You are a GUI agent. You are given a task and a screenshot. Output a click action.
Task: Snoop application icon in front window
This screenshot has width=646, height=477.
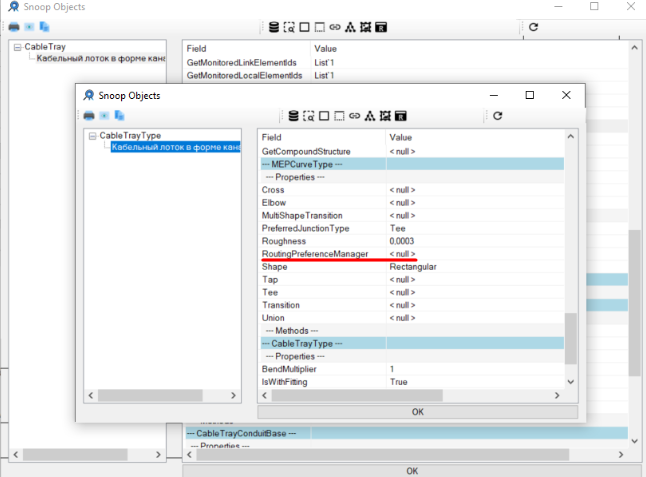tap(400, 116)
